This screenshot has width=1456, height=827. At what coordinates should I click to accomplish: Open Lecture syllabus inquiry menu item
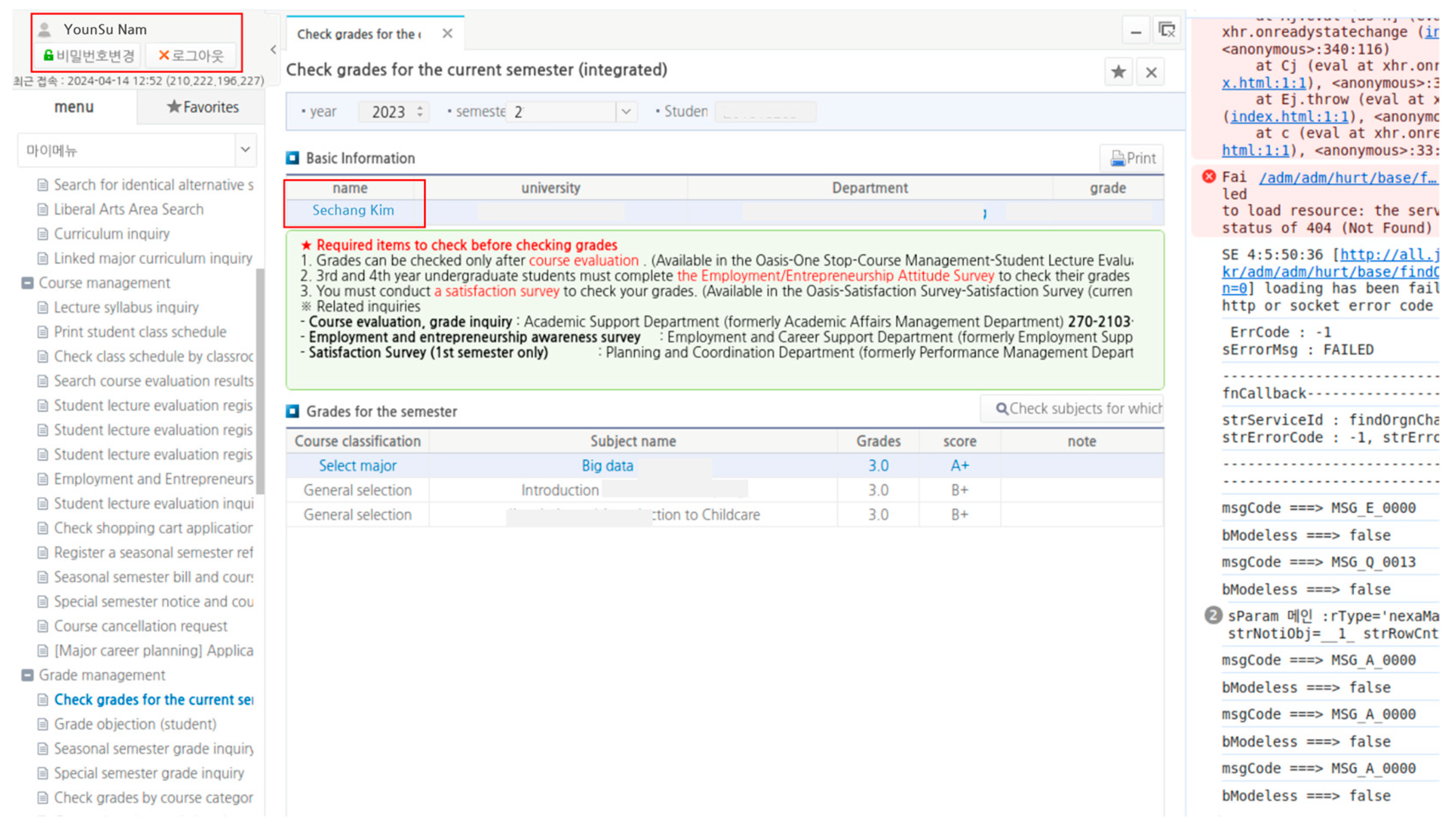pos(126,307)
